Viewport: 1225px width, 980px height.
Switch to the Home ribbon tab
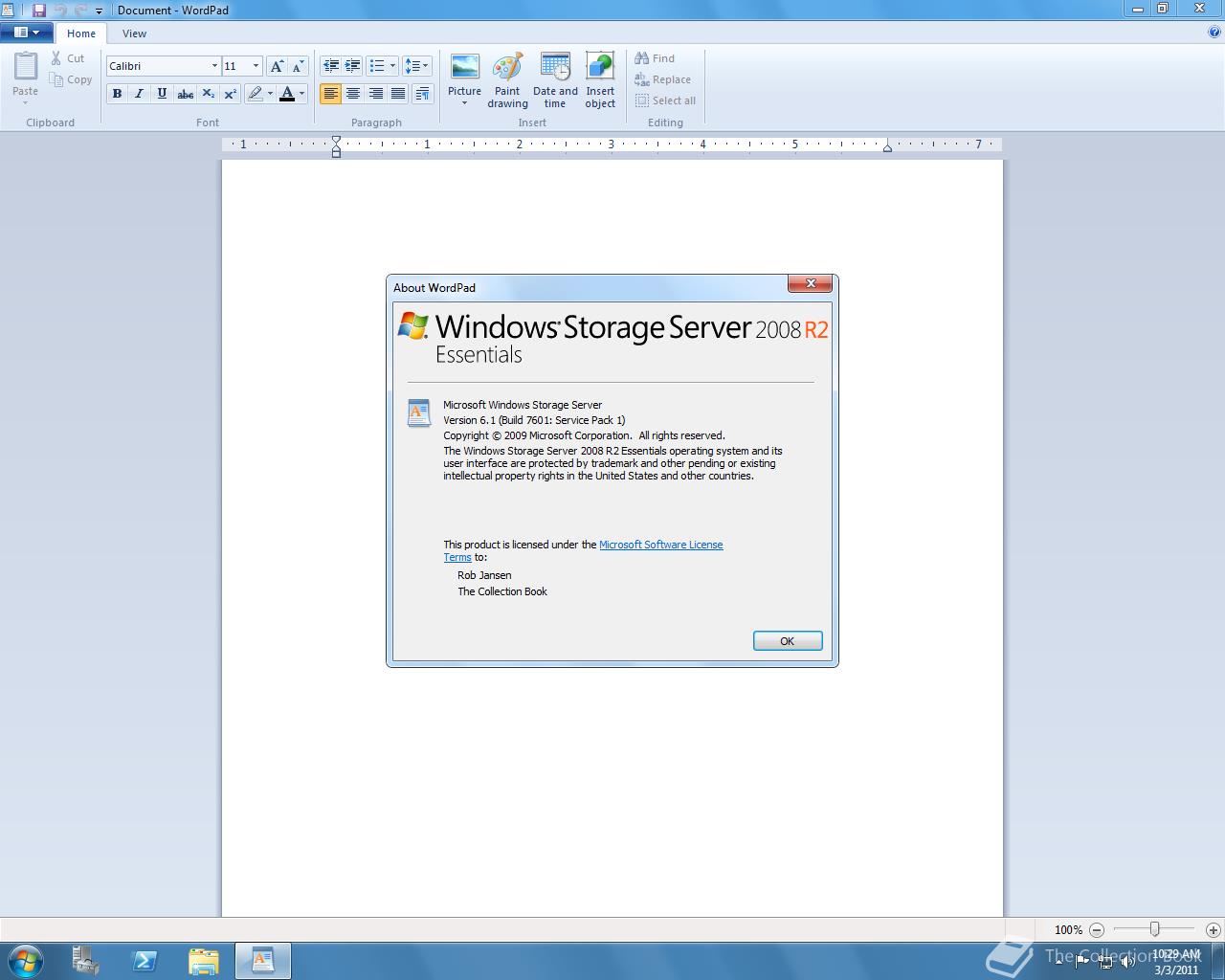(81, 33)
